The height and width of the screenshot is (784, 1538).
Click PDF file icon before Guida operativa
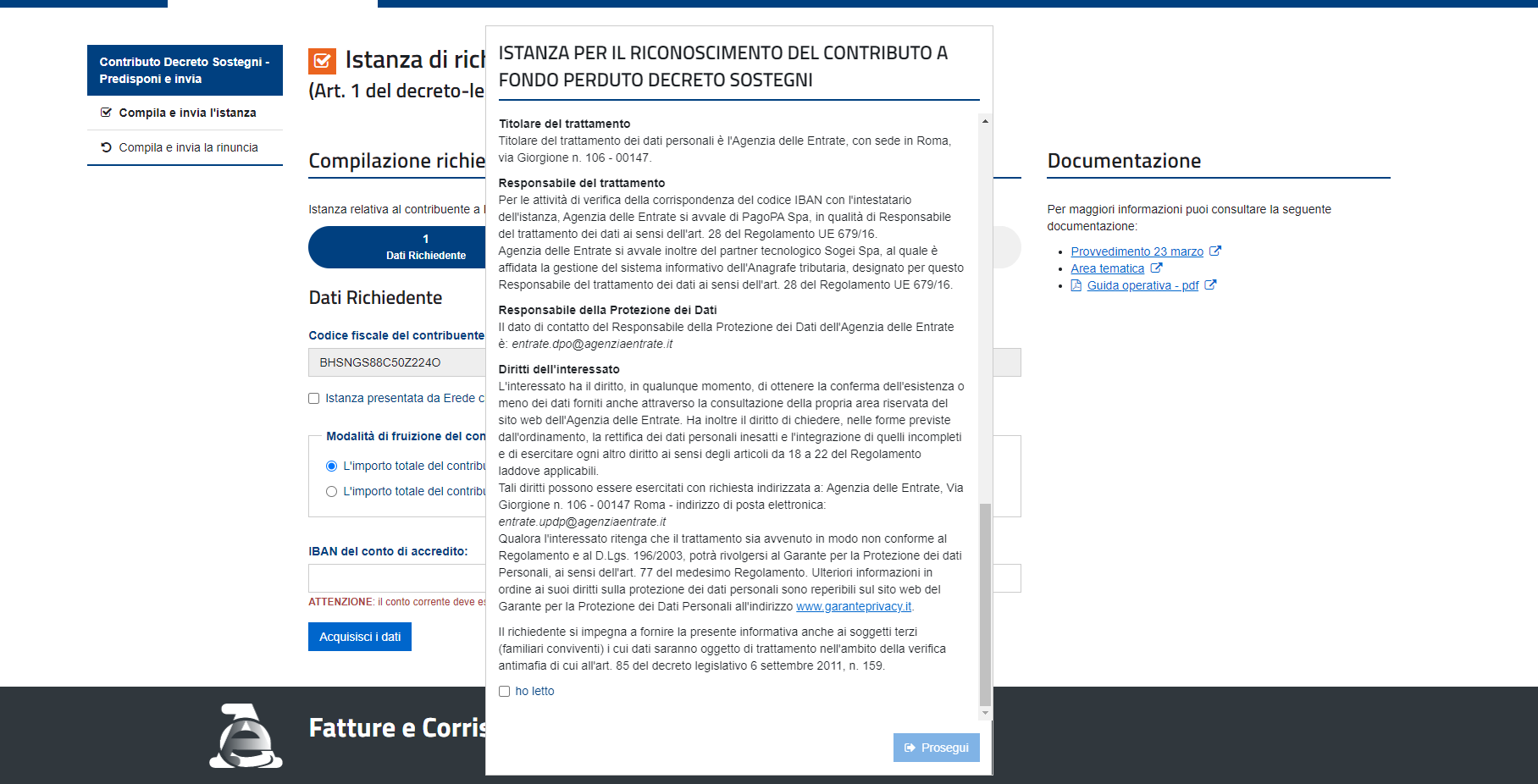pos(1076,285)
